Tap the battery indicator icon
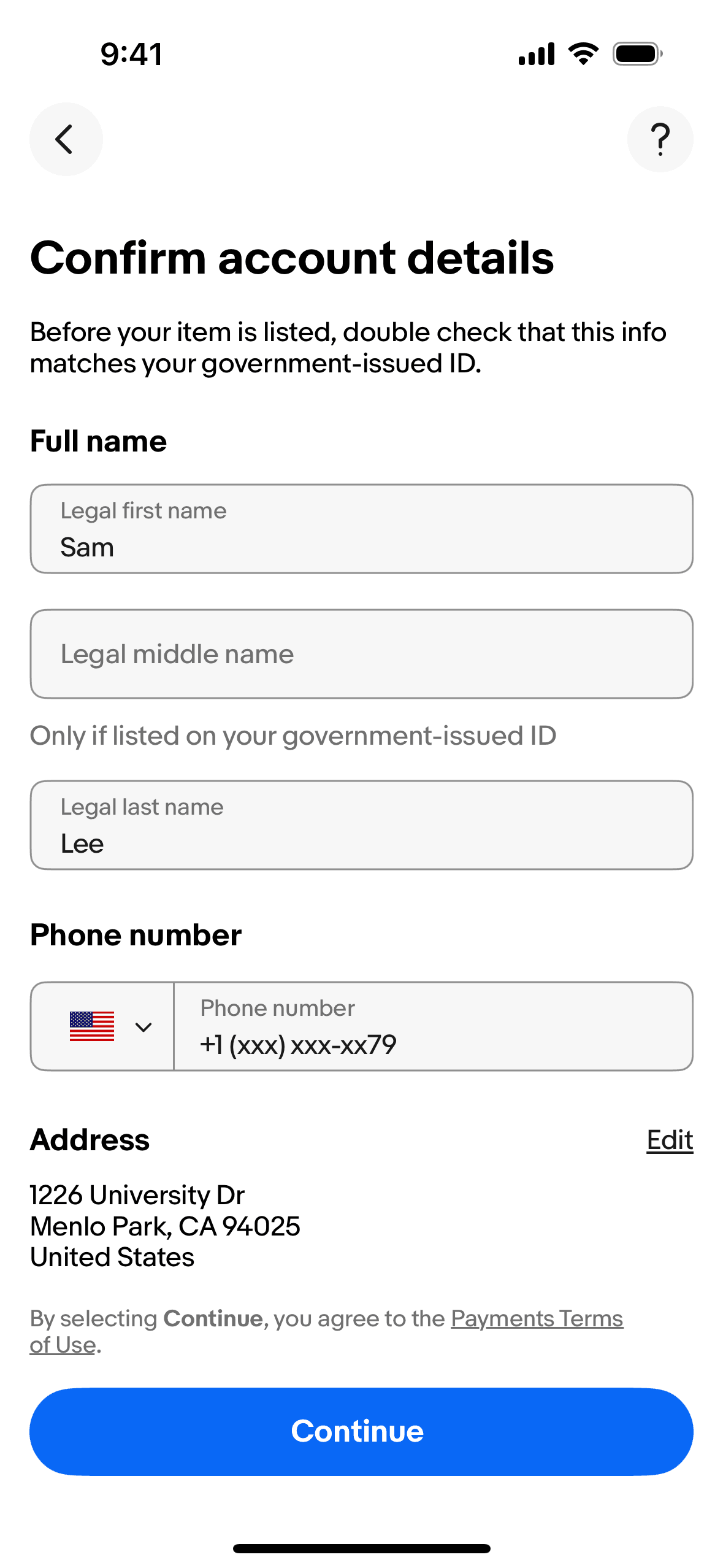 (637, 54)
